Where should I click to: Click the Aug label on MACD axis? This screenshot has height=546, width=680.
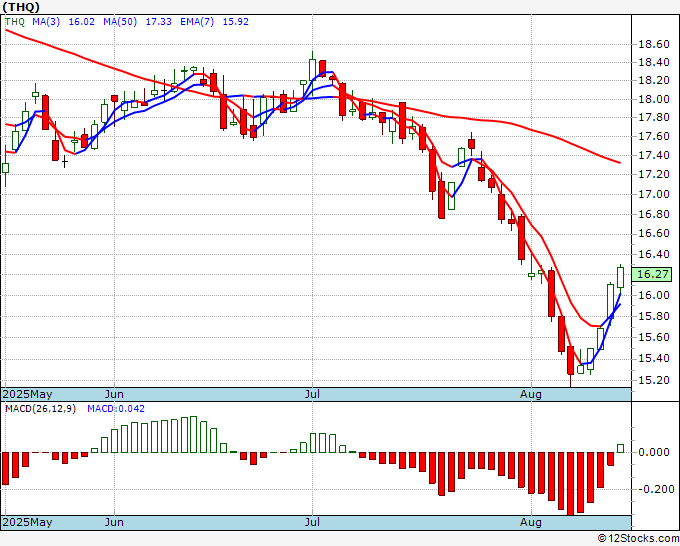click(x=531, y=522)
